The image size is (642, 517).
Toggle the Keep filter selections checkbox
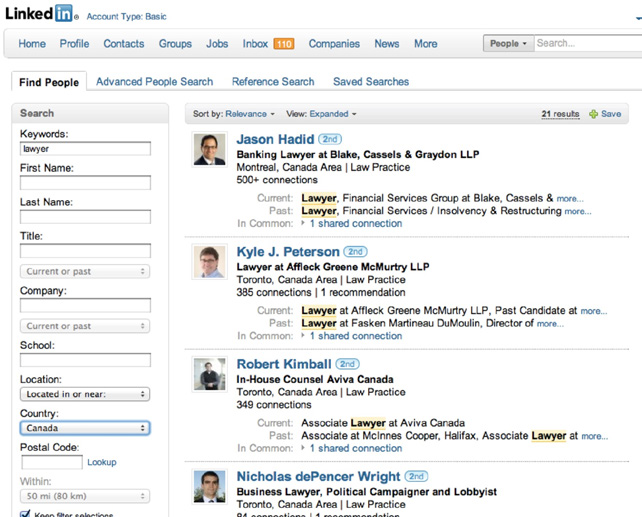coord(25,514)
